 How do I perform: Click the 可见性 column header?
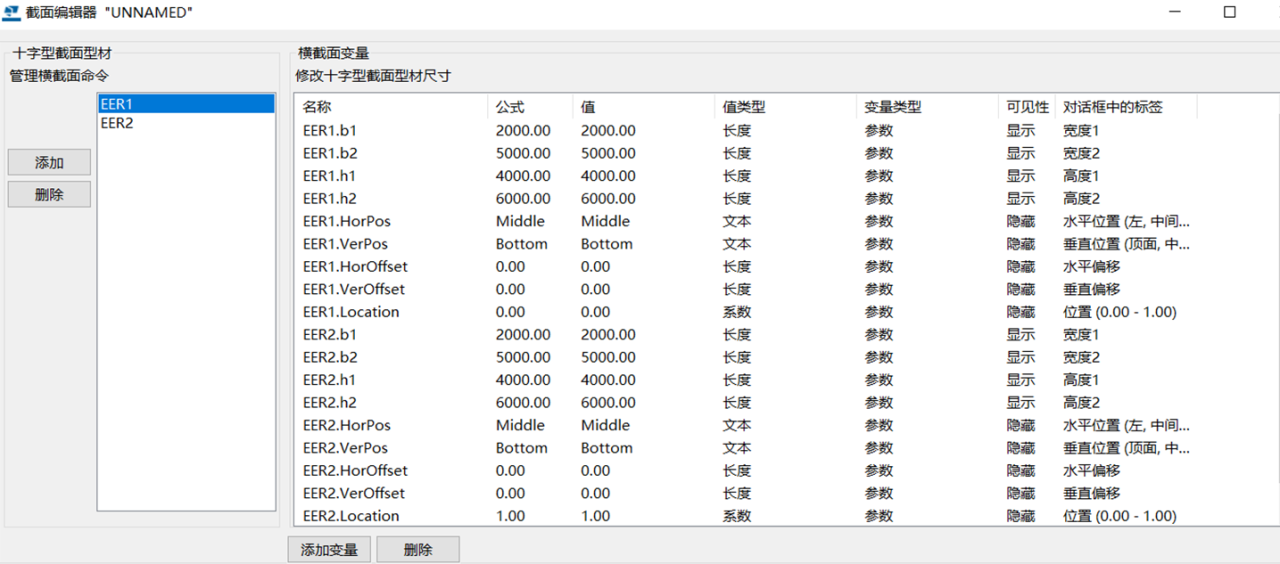1027,107
